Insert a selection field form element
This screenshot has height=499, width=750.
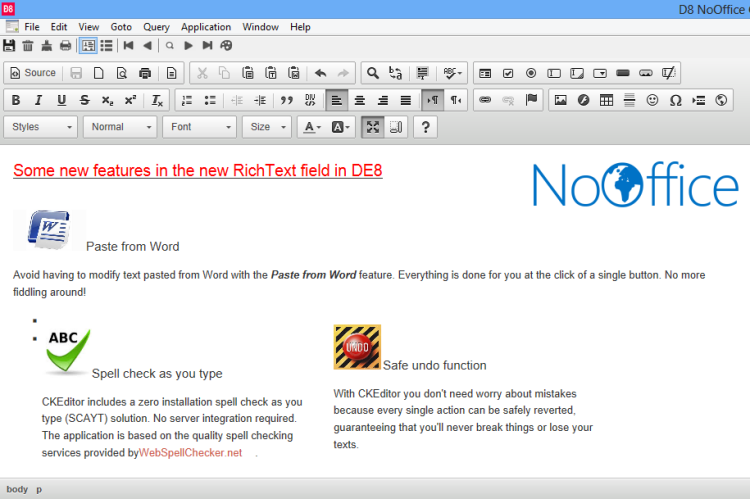(600, 73)
